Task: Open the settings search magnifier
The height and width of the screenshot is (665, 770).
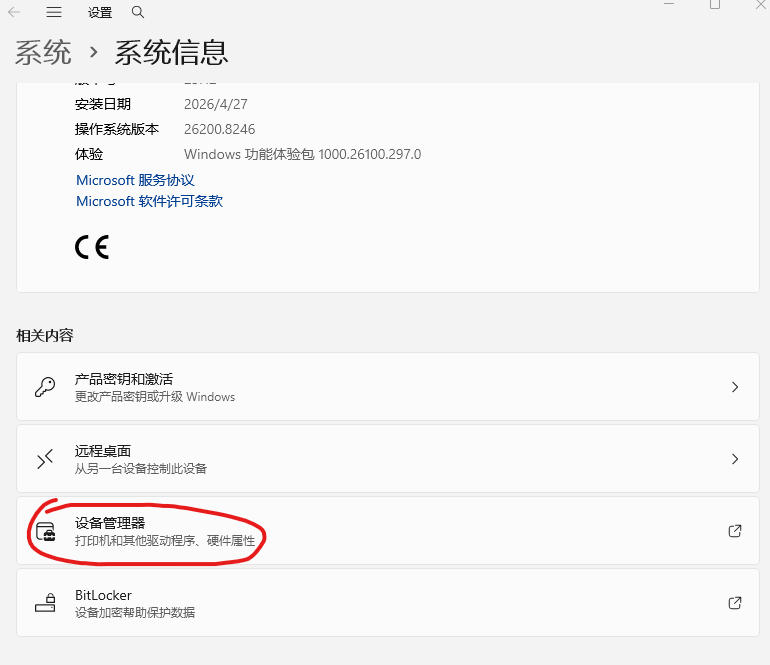Action: [138, 12]
